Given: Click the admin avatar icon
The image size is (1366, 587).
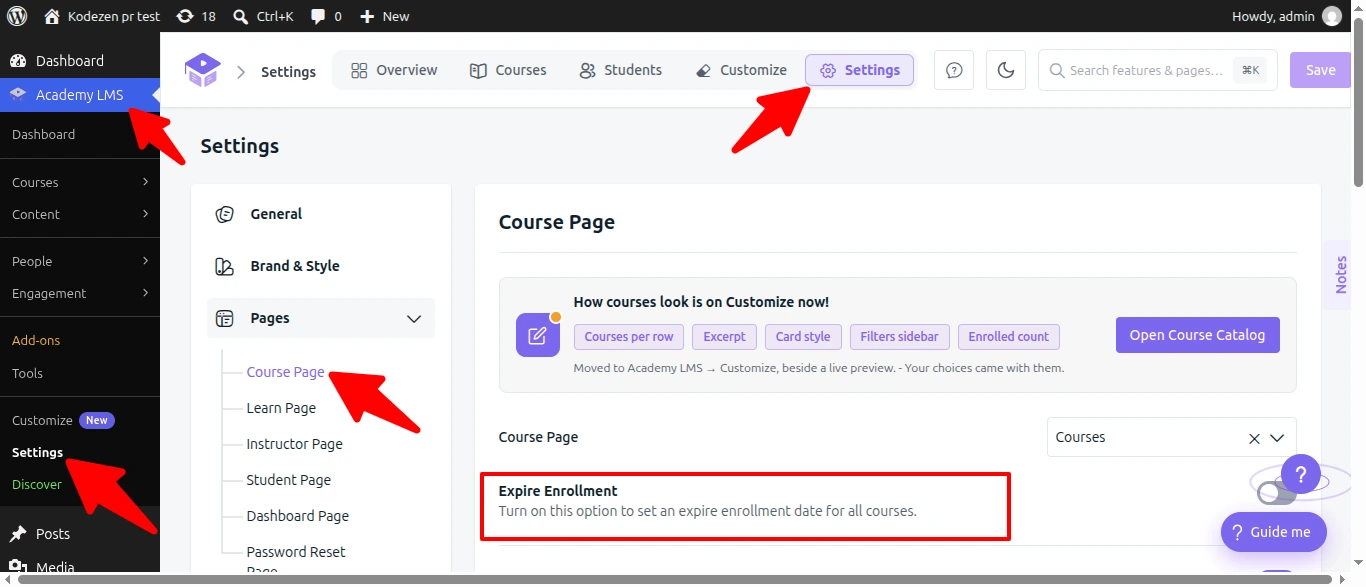Looking at the screenshot, I should [x=1332, y=16].
